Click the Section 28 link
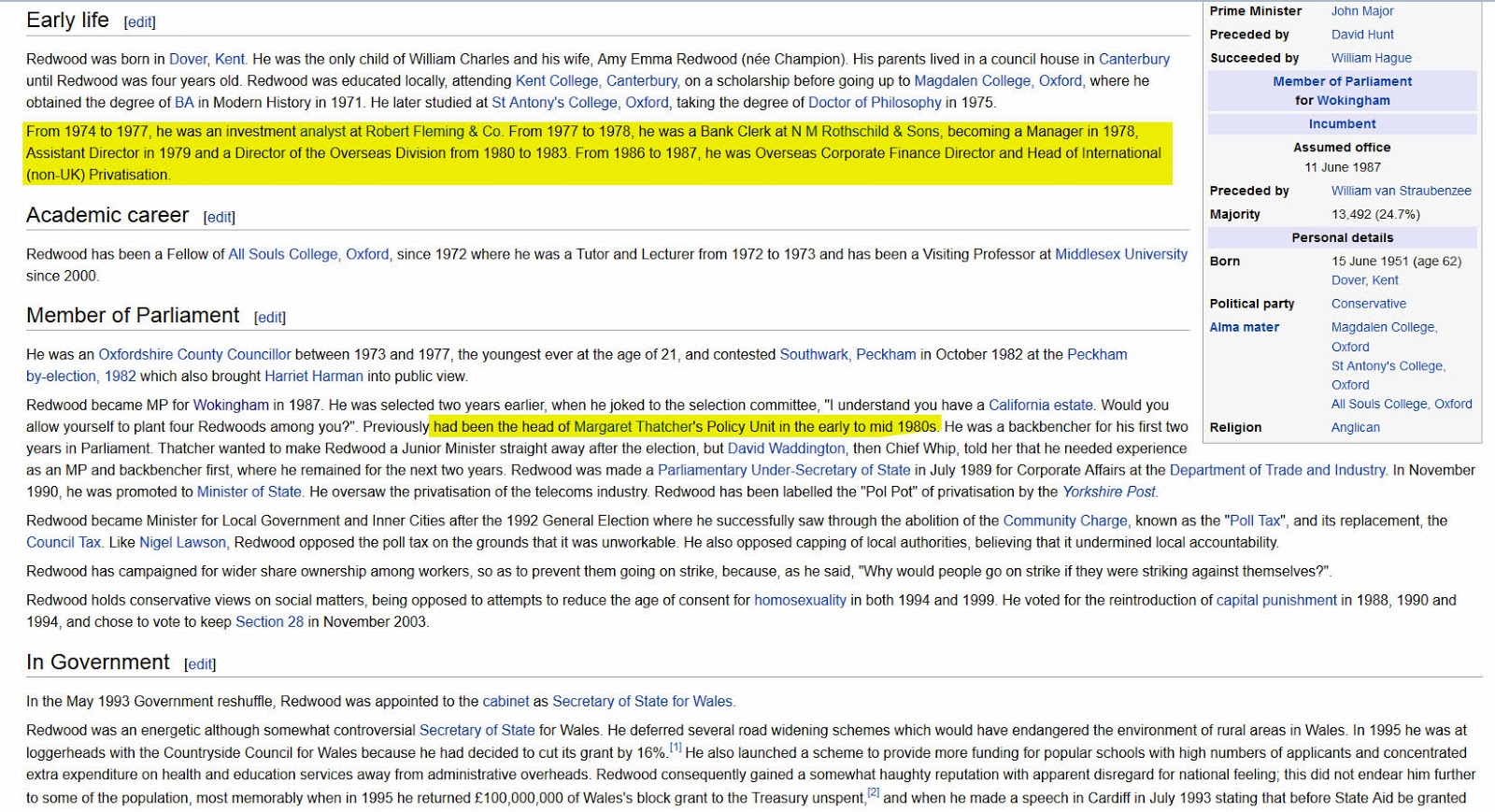1495x812 pixels. [x=269, y=621]
